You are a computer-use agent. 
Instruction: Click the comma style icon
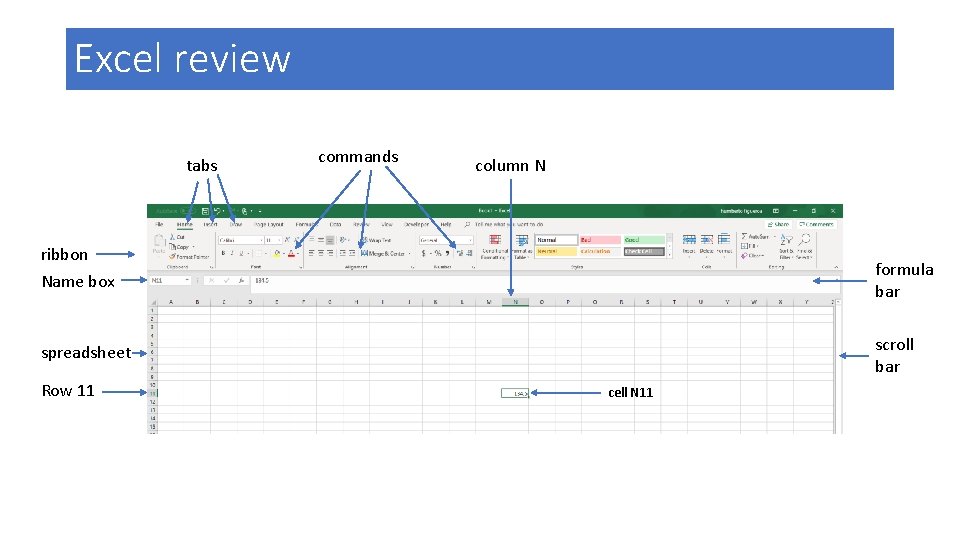448,253
